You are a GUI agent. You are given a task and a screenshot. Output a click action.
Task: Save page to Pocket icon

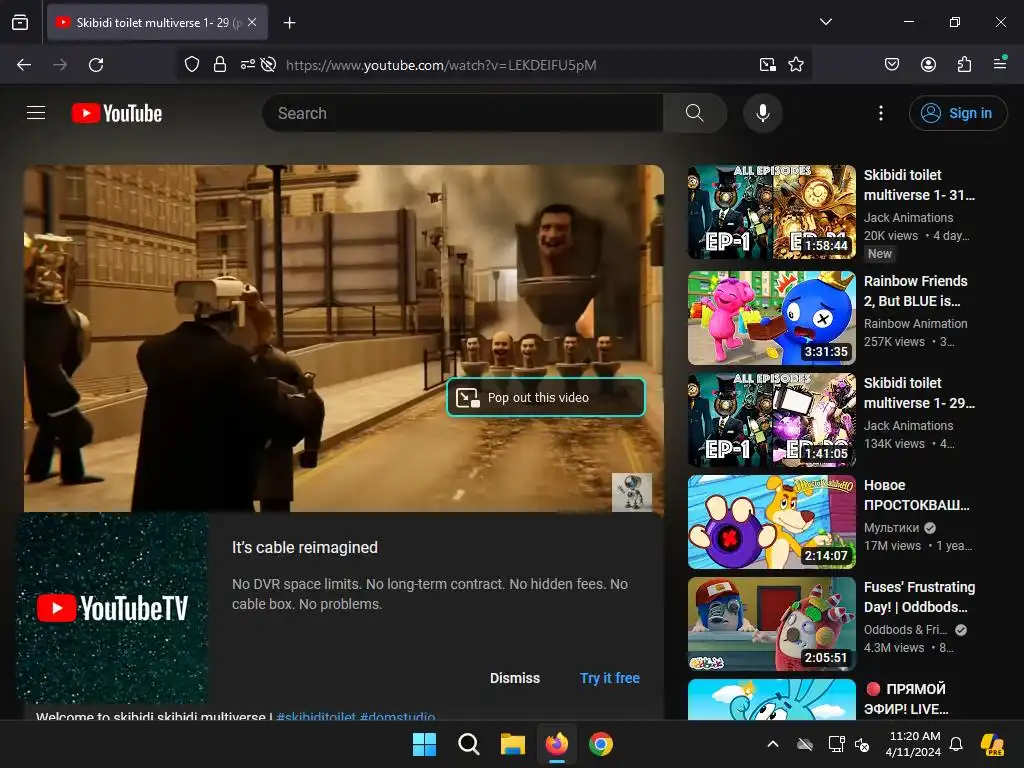pyautogui.click(x=891, y=64)
